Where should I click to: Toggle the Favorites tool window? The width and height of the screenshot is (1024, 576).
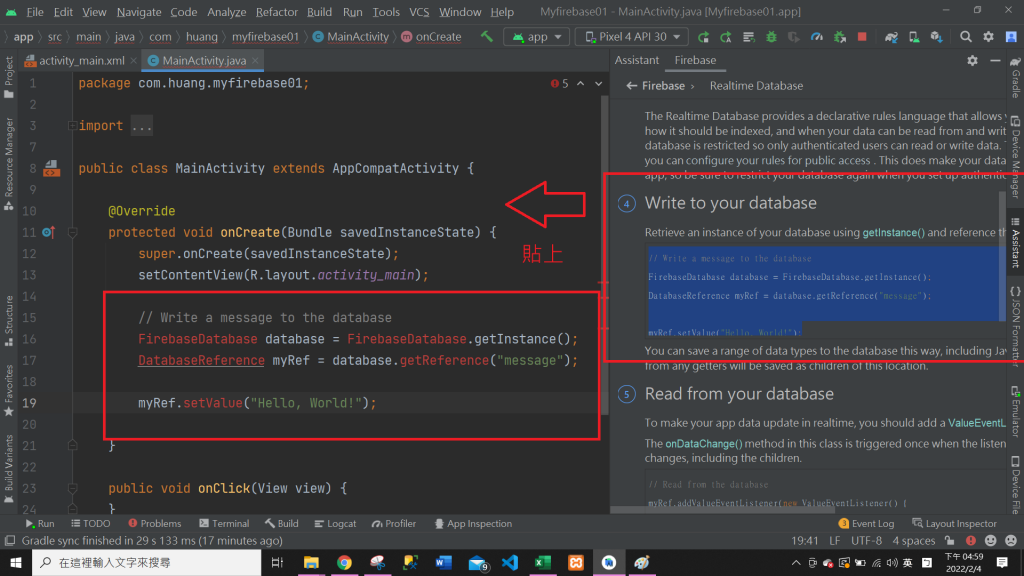pyautogui.click(x=8, y=391)
